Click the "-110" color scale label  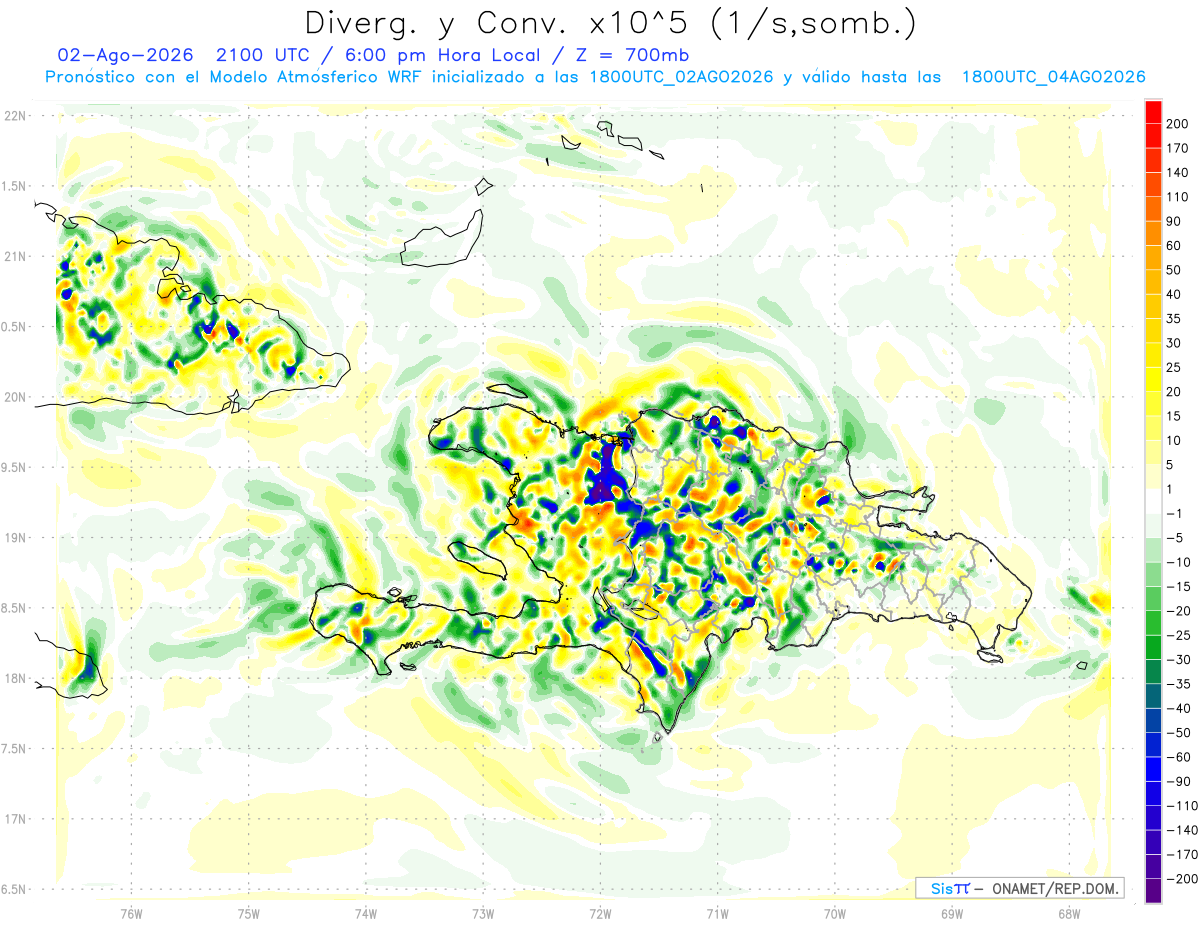coord(1183,806)
